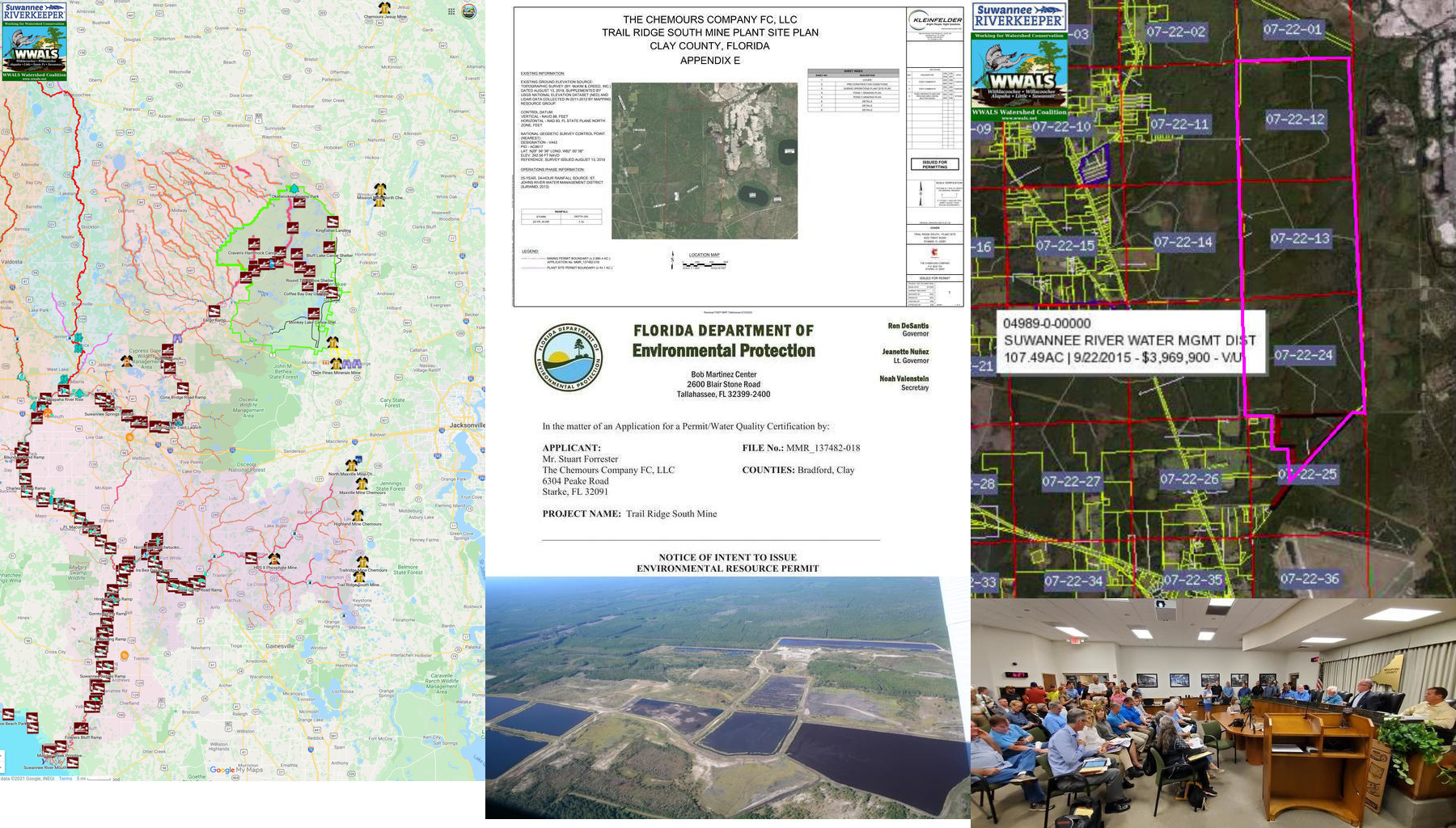The image size is (1456, 828).
Task: Select the Charles Spring Ramp marker
Action: coord(25,479)
